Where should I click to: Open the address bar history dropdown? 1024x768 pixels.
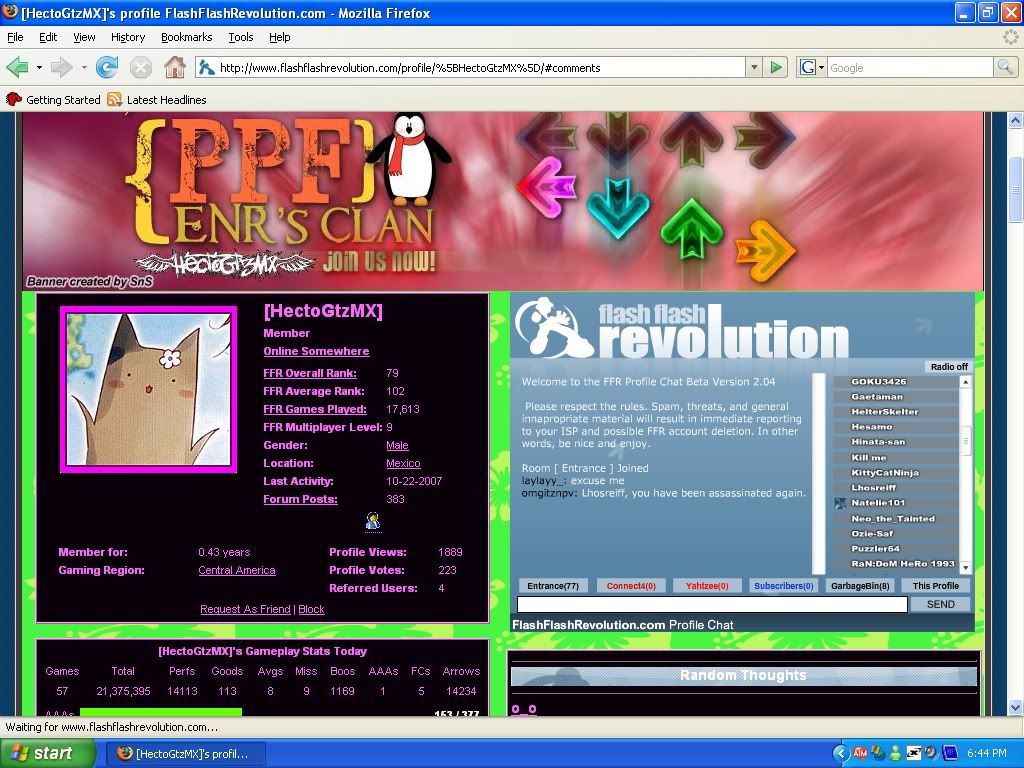[x=754, y=68]
